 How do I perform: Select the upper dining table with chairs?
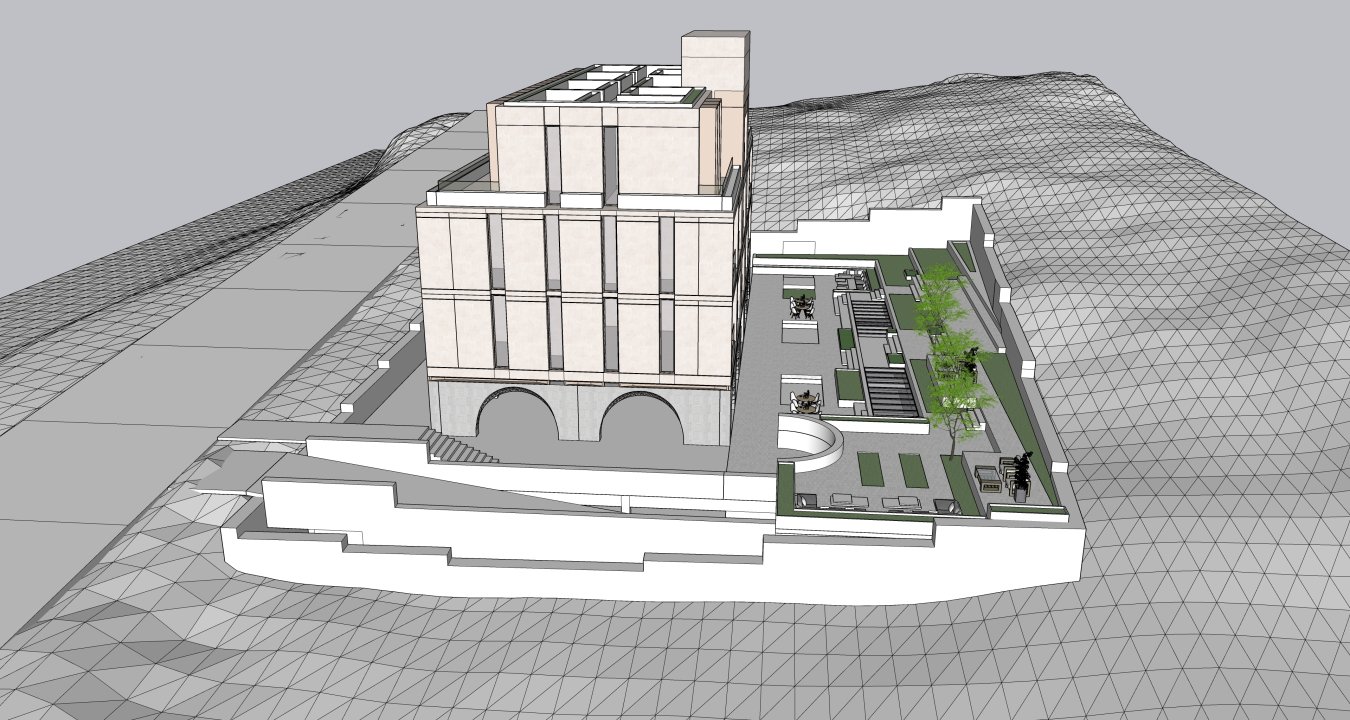pos(802,307)
